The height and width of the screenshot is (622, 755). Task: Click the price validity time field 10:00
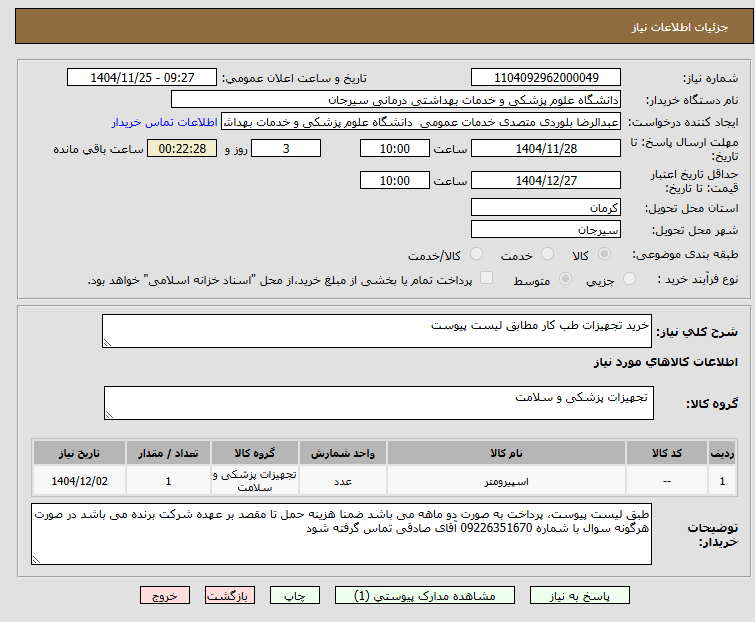[x=395, y=180]
